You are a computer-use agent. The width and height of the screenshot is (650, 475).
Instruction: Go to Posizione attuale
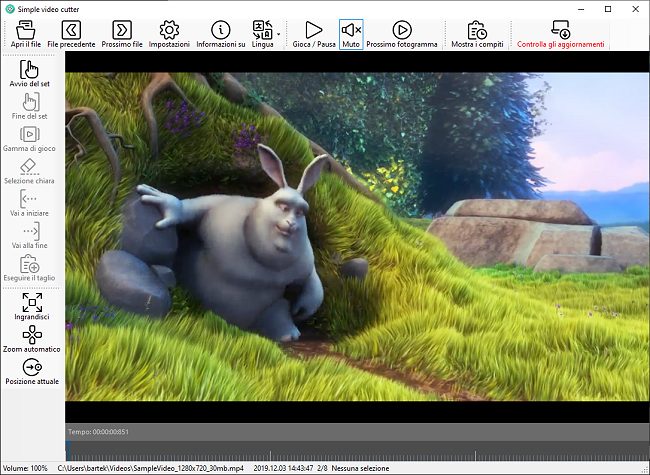[x=32, y=371]
